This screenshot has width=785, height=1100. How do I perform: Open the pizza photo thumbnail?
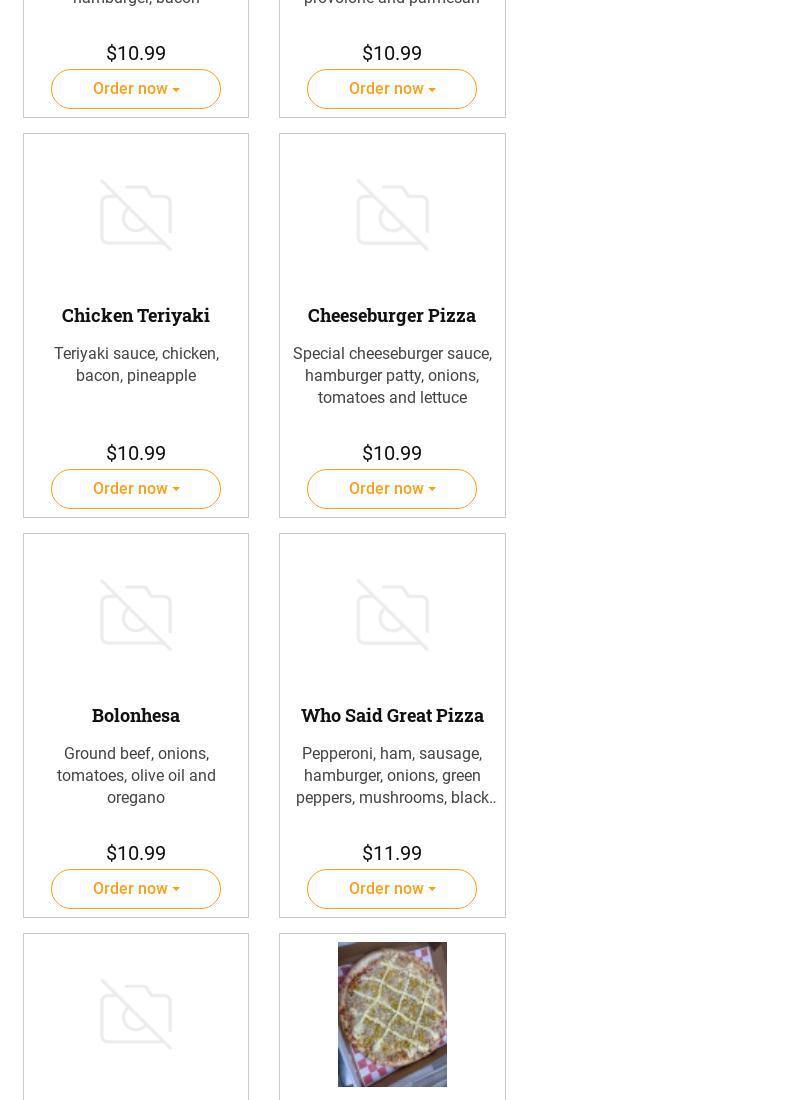click(392, 1014)
